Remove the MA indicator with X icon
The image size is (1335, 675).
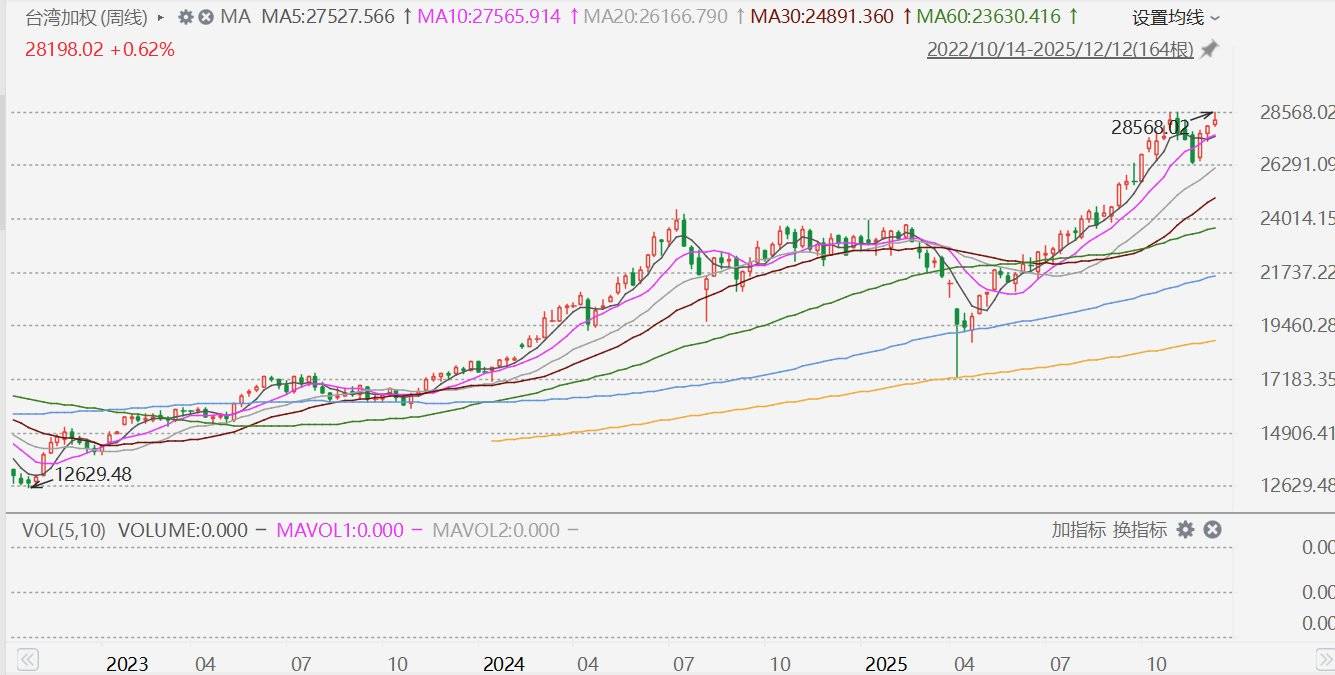pyautogui.click(x=206, y=17)
